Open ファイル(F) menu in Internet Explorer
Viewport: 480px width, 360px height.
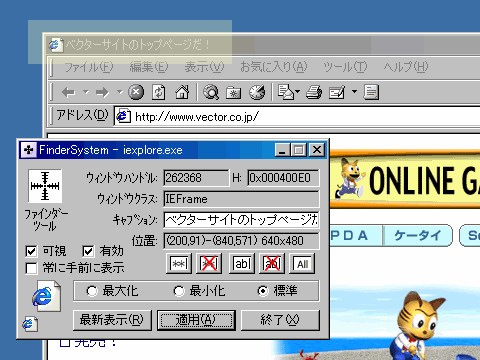(x=89, y=67)
